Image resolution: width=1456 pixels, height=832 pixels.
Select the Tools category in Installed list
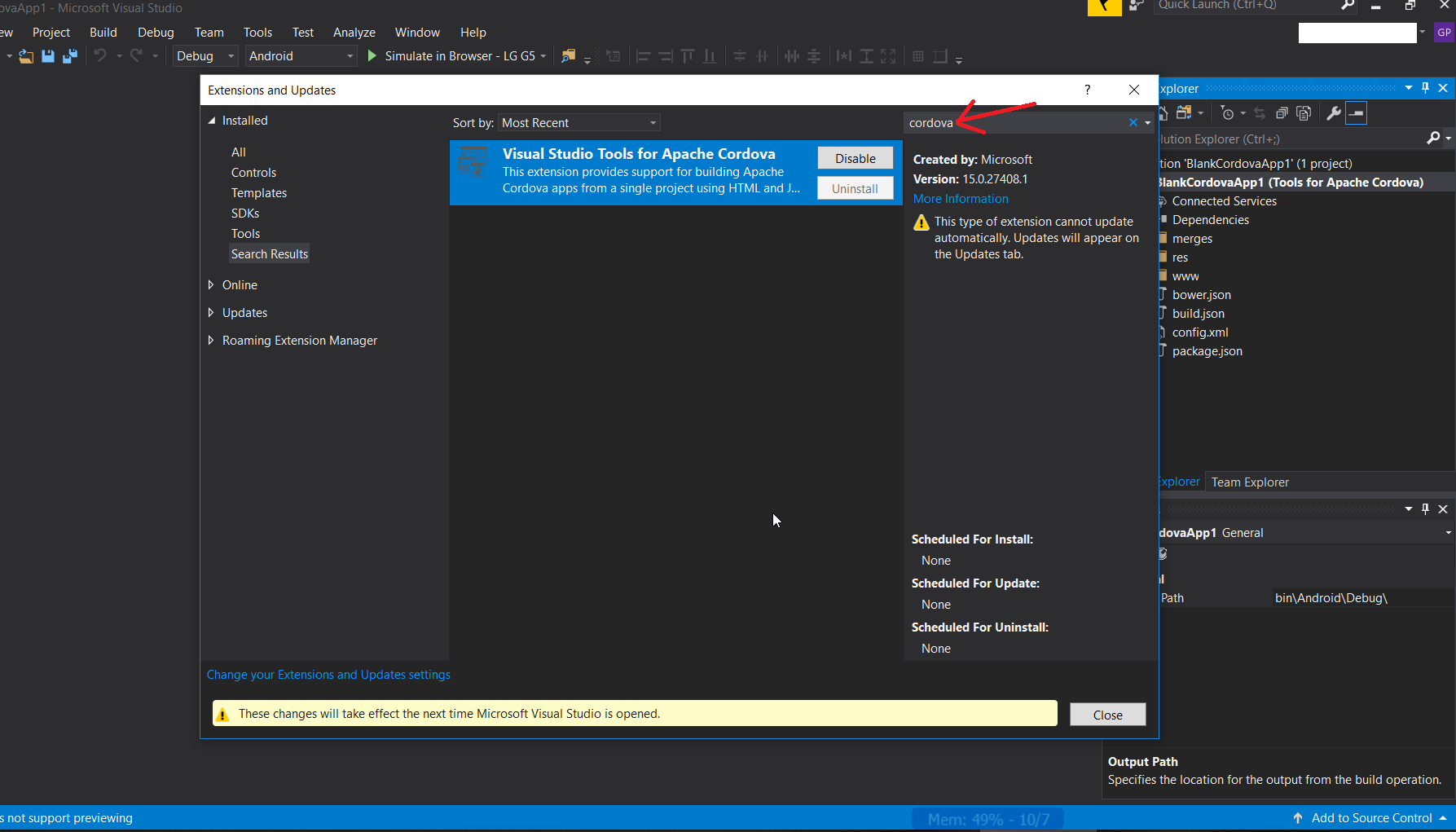(245, 234)
